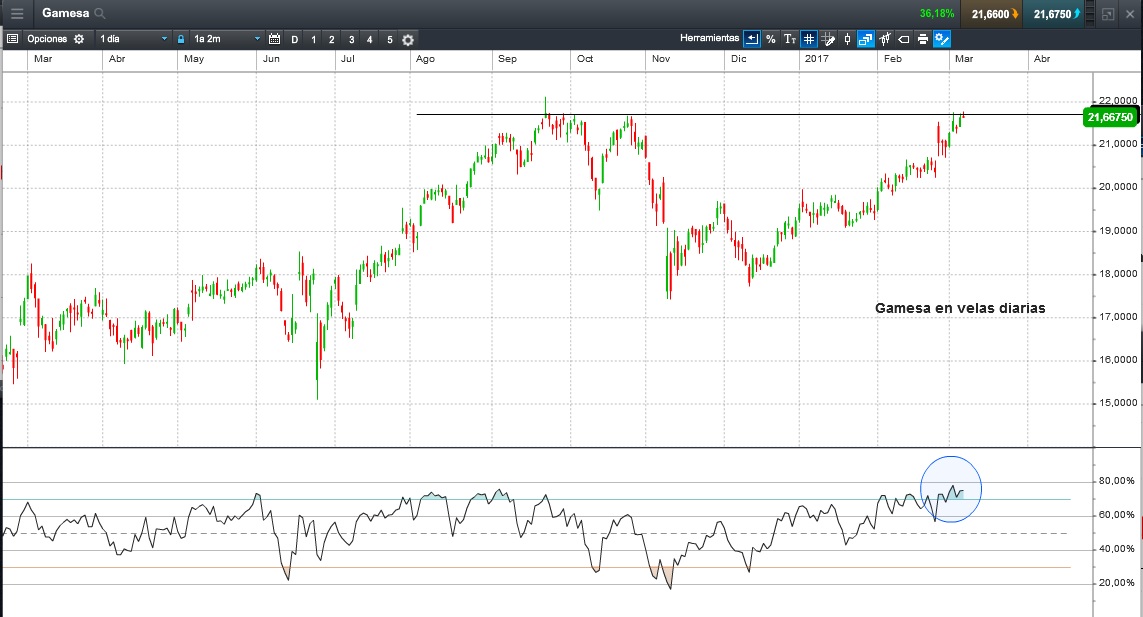Click the tag label icon
The image size is (1143, 617).
904,39
